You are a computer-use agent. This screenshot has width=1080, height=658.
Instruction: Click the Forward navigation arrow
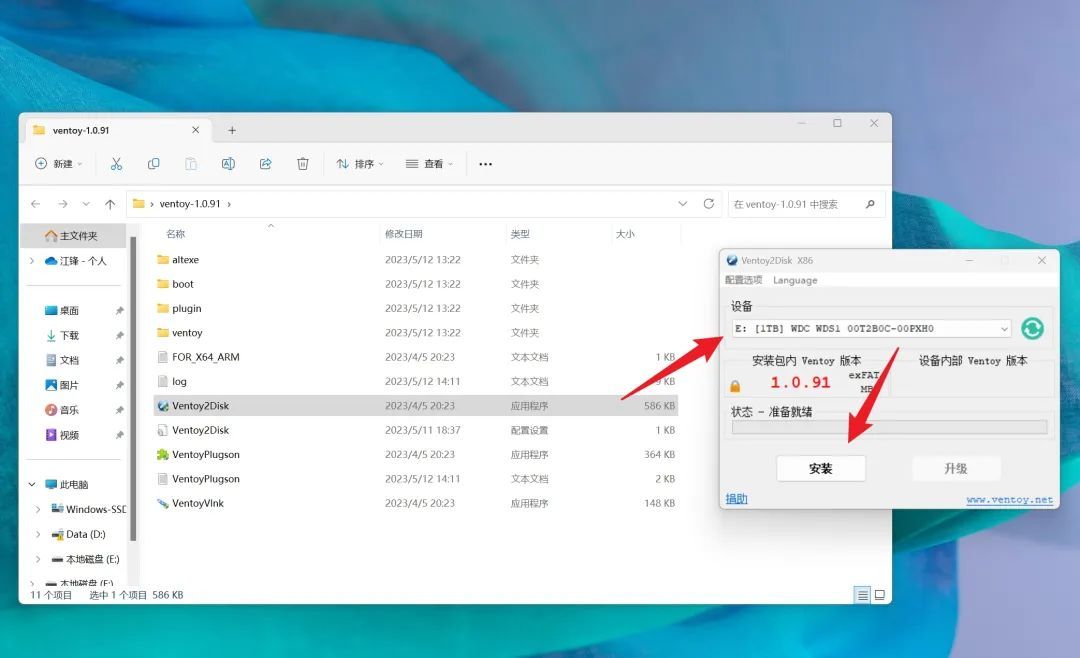pos(63,204)
